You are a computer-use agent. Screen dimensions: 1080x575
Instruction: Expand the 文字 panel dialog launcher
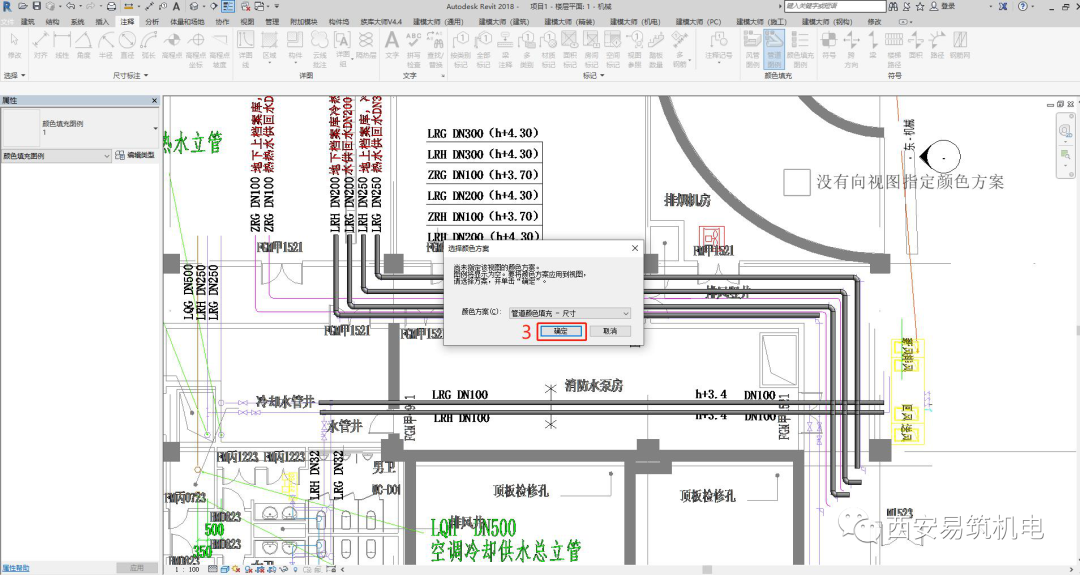[x=443, y=76]
